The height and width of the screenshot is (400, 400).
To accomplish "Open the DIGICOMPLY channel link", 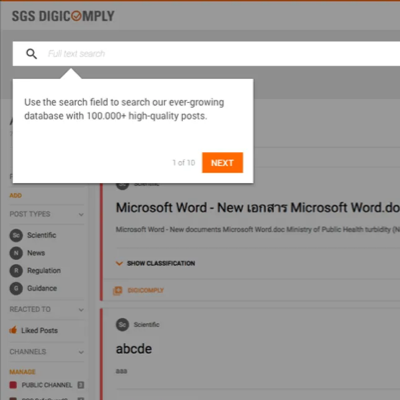I will click(146, 290).
